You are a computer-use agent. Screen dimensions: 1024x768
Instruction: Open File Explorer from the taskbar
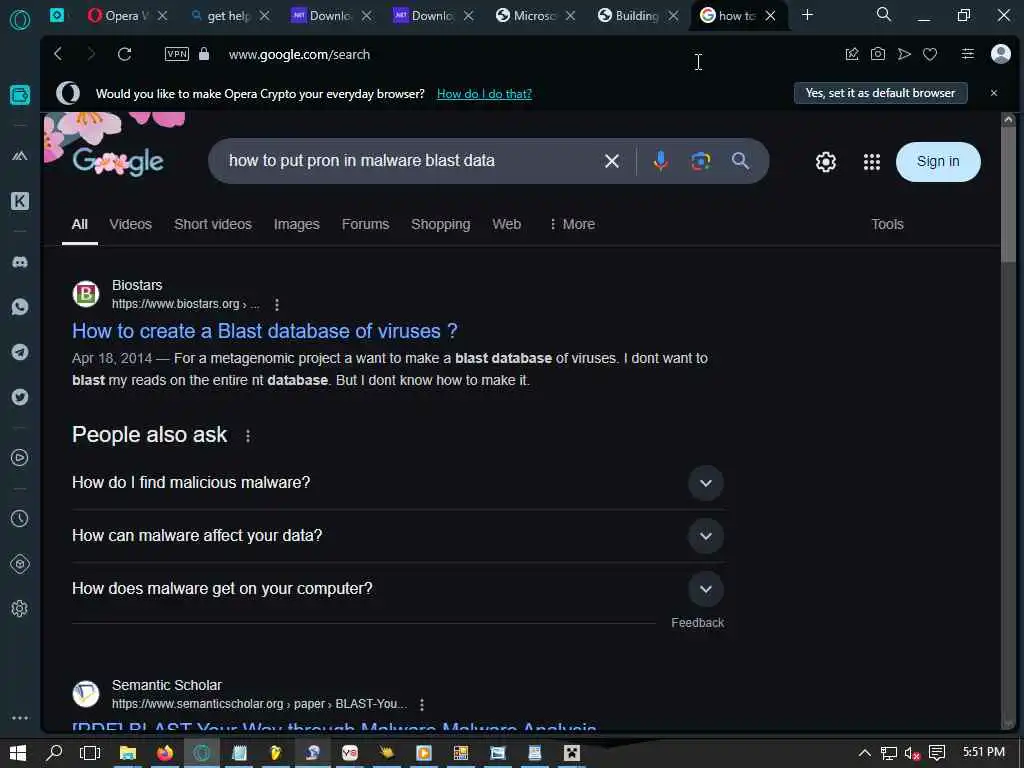tap(127, 753)
